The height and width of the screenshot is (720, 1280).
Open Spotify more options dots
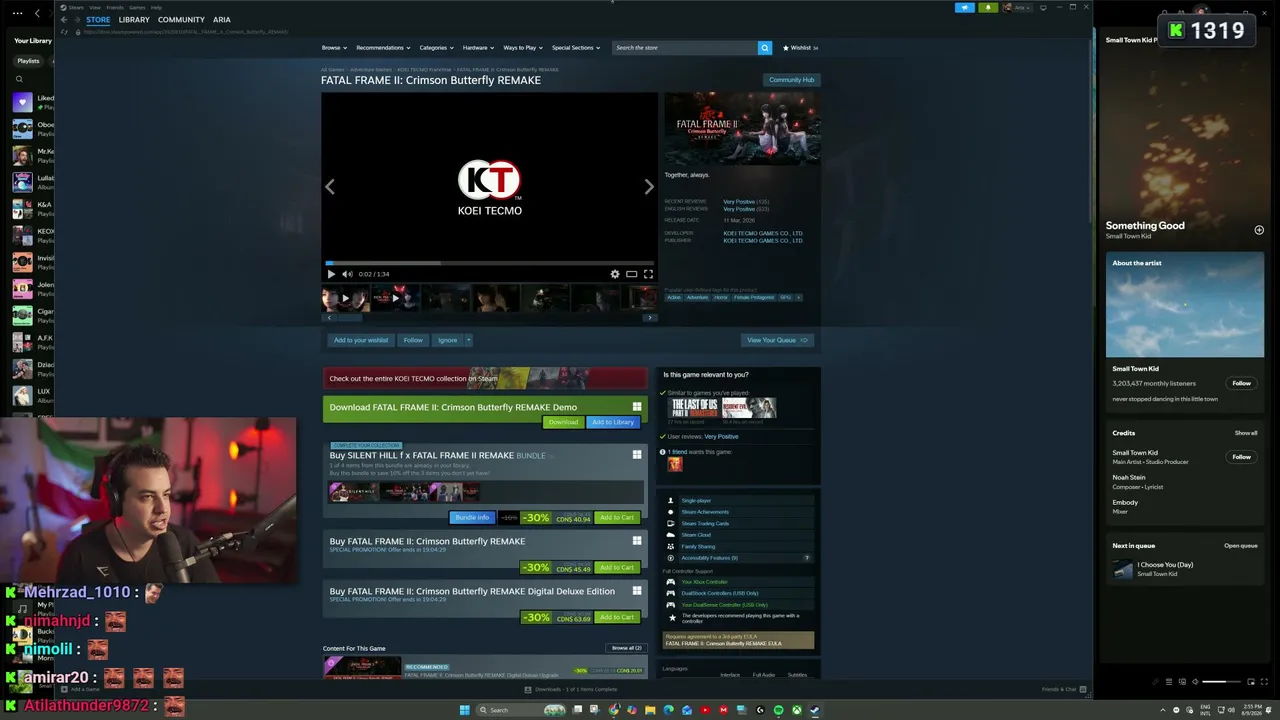pos(17,13)
